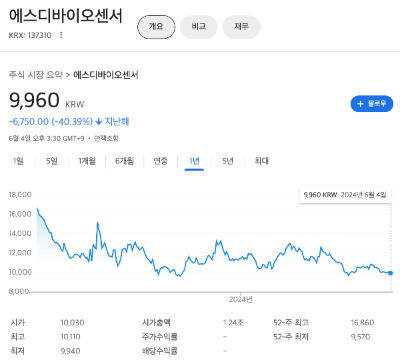
Task: Switch to the 비교 tab
Action: [199, 27]
